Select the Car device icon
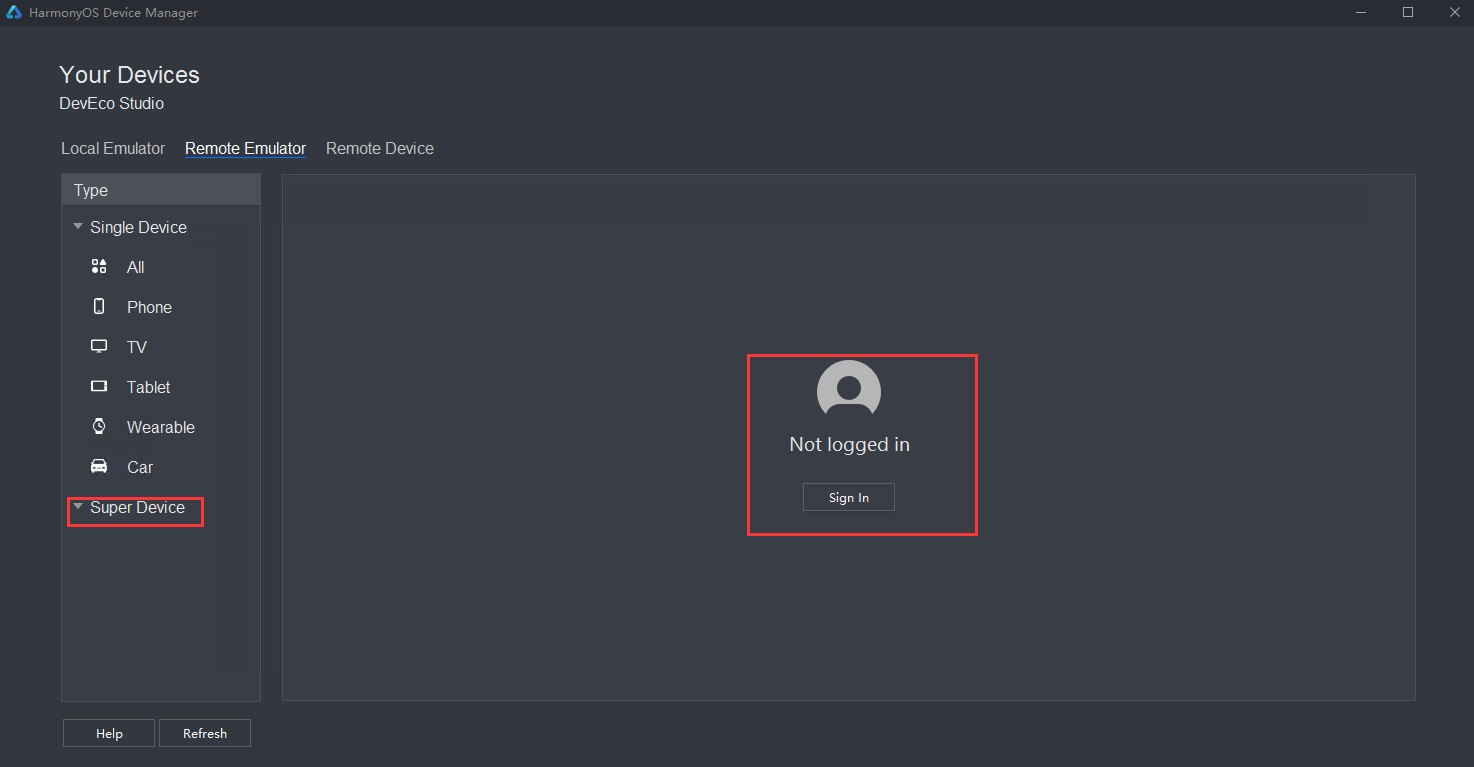The image size is (1474, 767). tap(99, 466)
